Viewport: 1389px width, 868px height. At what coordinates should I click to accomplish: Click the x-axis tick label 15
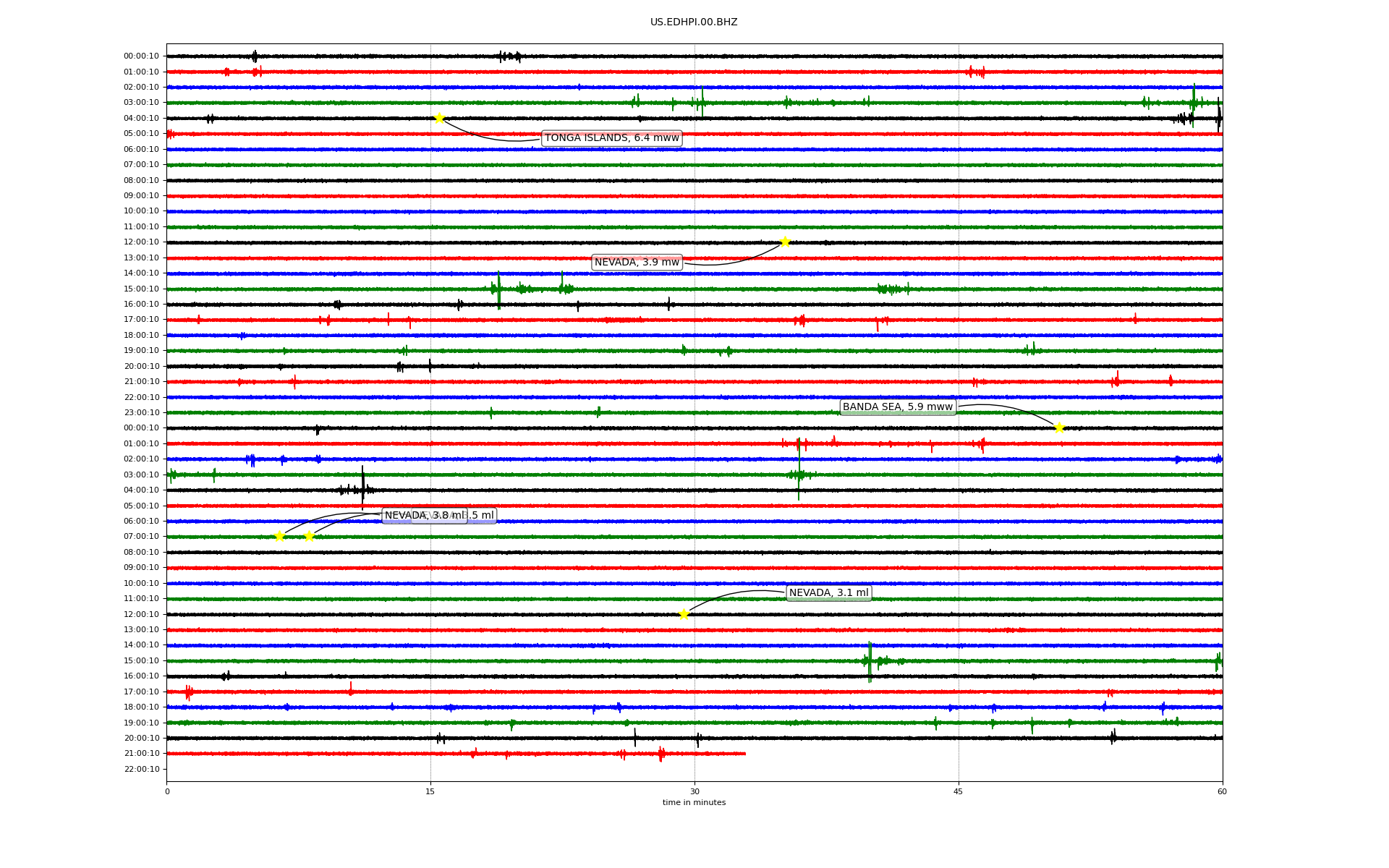click(430, 791)
